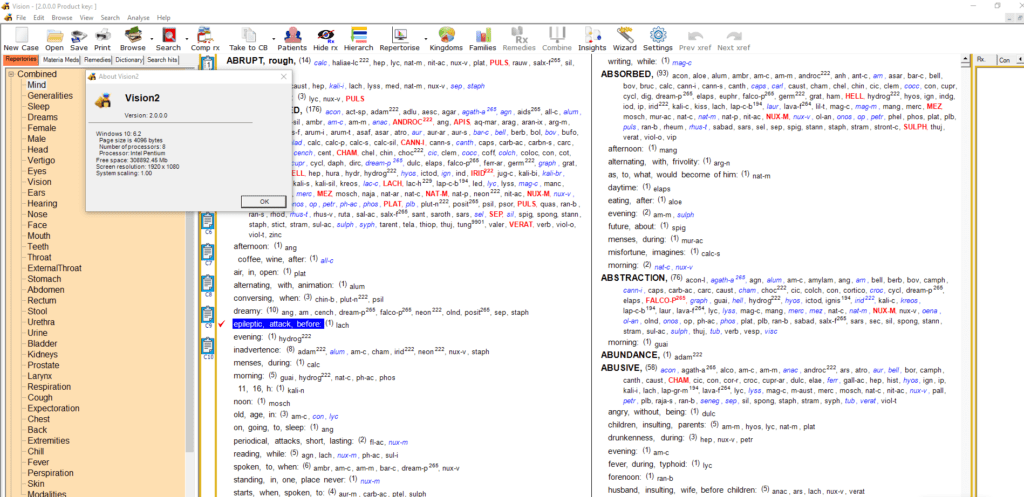The height and width of the screenshot is (497, 1024).
Task: Switch to Remedies tab in left panel
Action: (x=98, y=59)
